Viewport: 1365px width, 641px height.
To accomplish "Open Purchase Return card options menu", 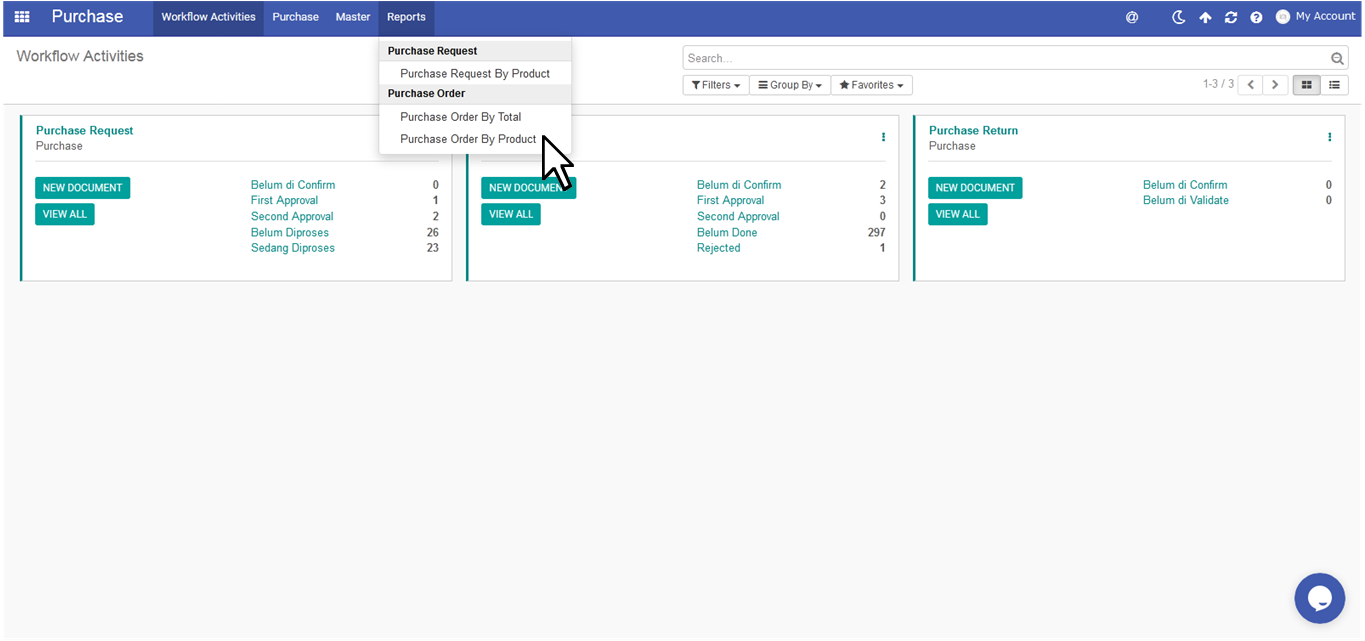I will click(x=1329, y=137).
